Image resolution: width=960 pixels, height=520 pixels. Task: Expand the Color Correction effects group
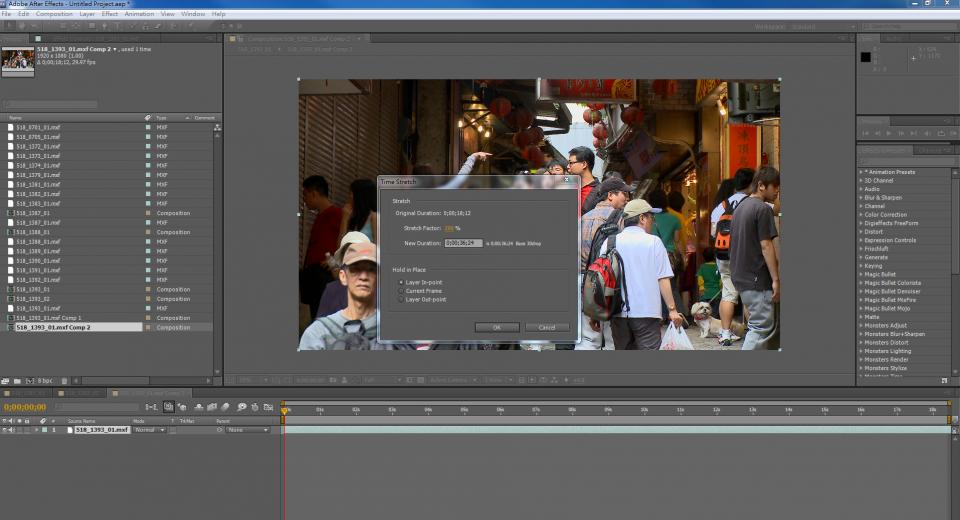[x=861, y=215]
